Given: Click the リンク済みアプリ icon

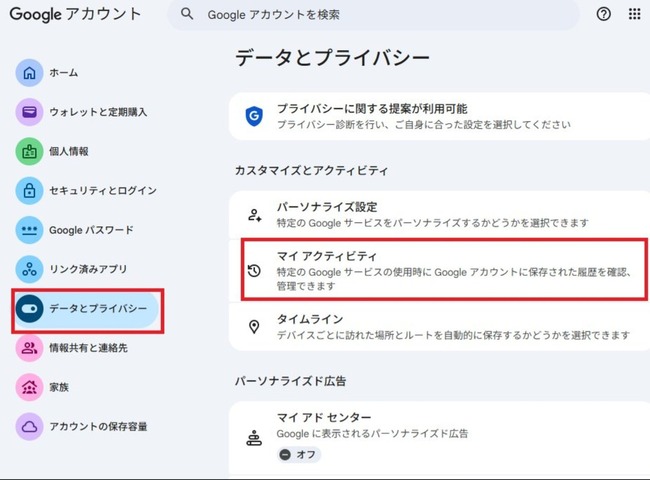Looking at the screenshot, I should click(x=29, y=269).
